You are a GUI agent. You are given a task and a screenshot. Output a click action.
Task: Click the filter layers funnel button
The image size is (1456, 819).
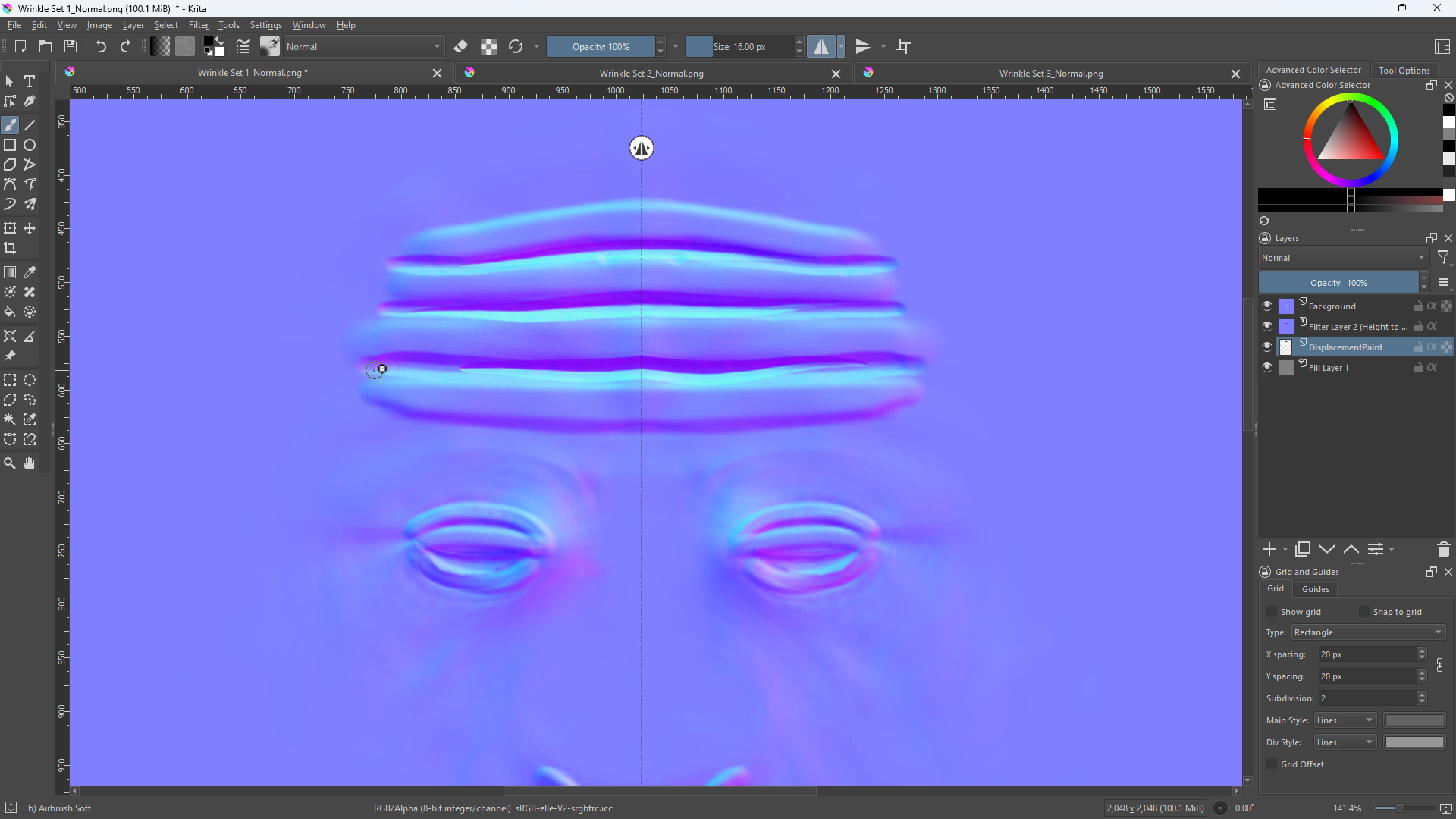(1443, 258)
